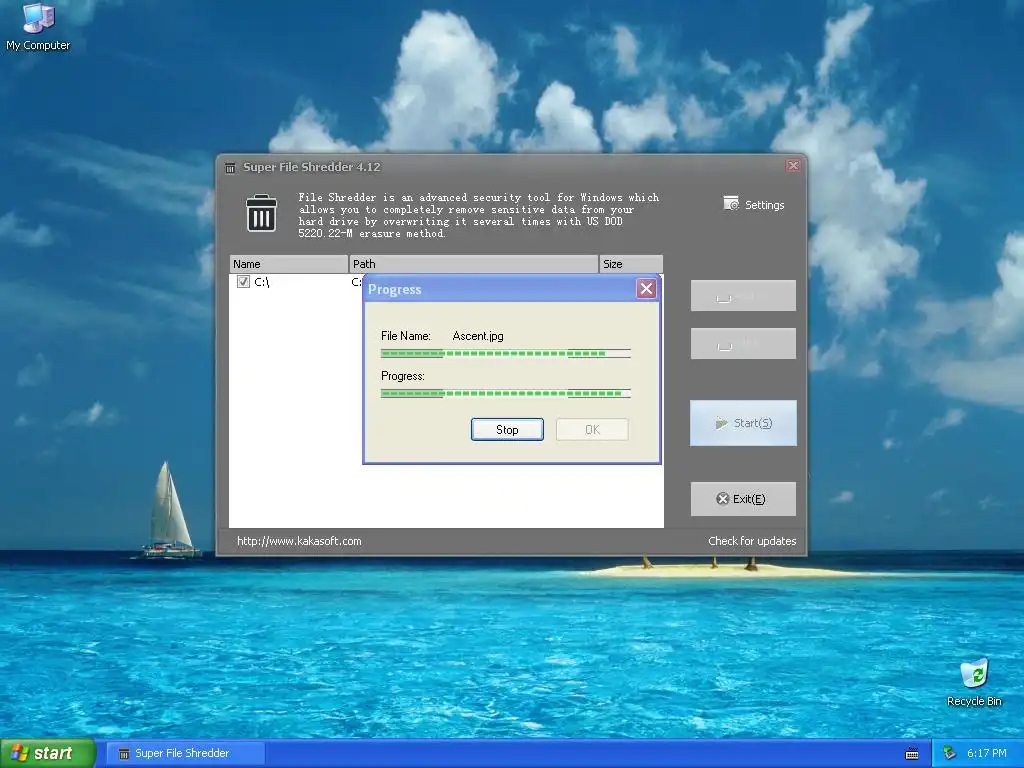The image size is (1024, 768).
Task: Click the disabled OK button
Action: 592,430
